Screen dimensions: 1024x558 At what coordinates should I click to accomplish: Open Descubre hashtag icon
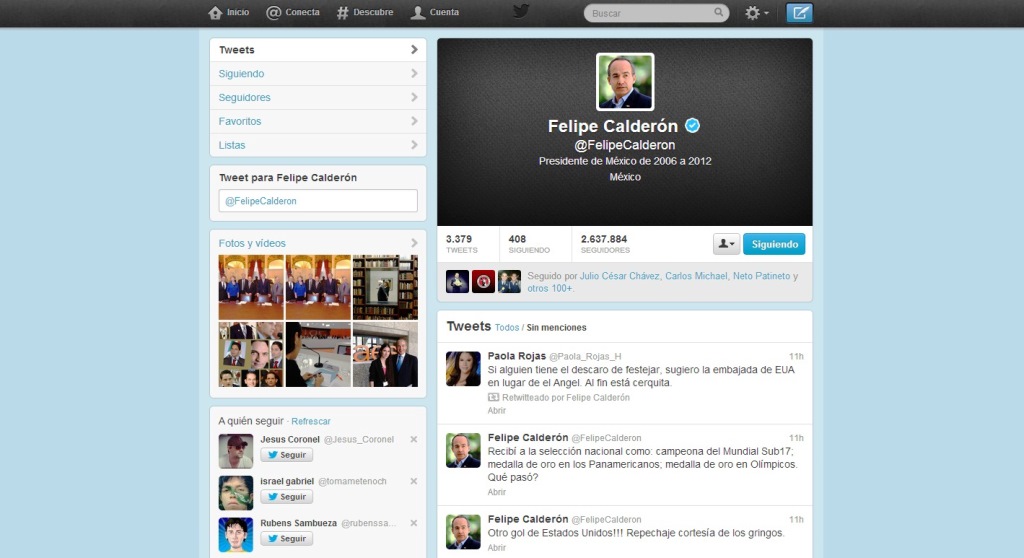pos(342,13)
